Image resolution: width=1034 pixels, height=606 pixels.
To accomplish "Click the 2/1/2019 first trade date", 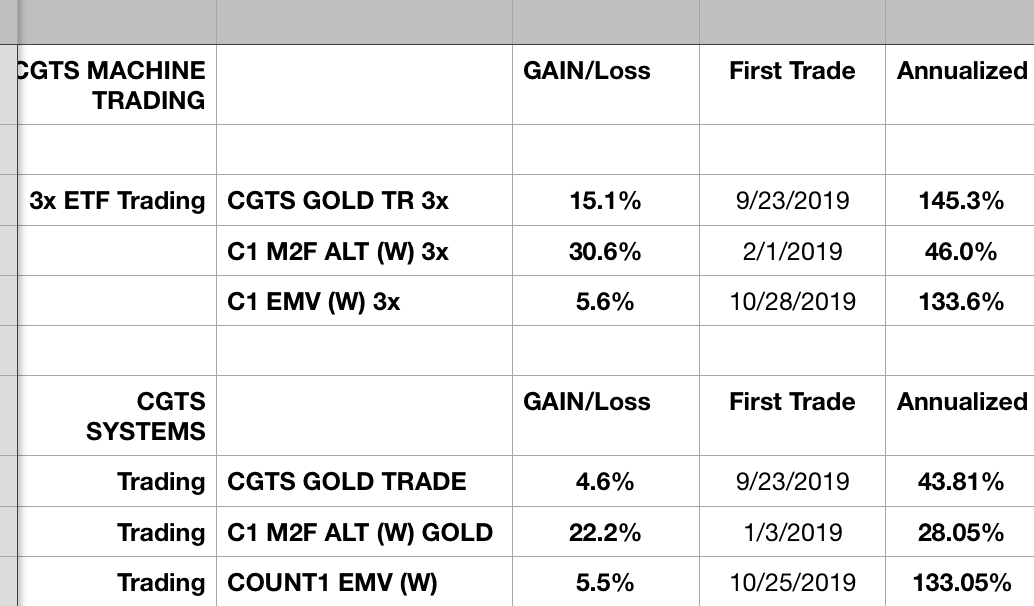I will click(x=792, y=252).
